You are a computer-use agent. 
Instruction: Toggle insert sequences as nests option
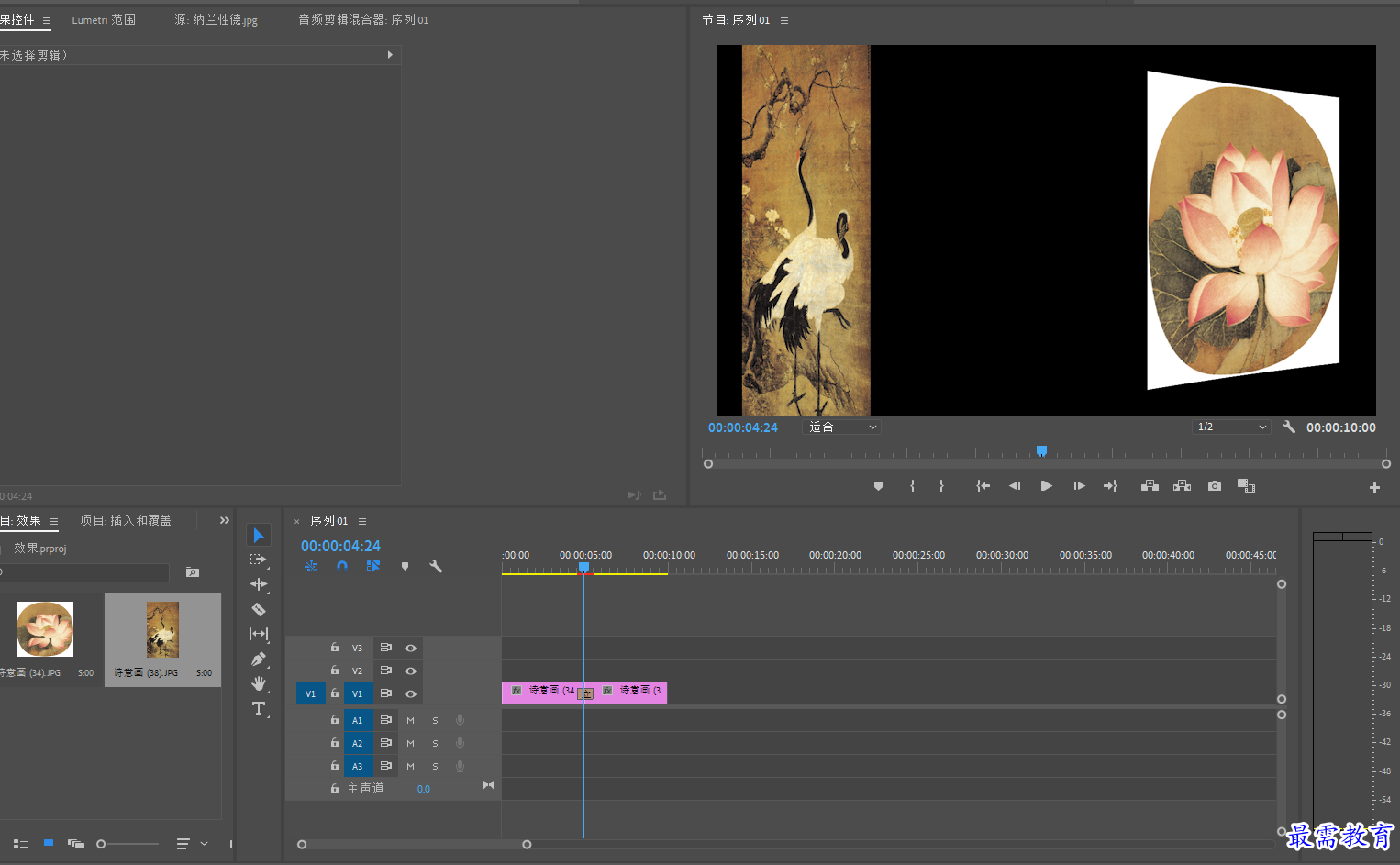[x=311, y=566]
